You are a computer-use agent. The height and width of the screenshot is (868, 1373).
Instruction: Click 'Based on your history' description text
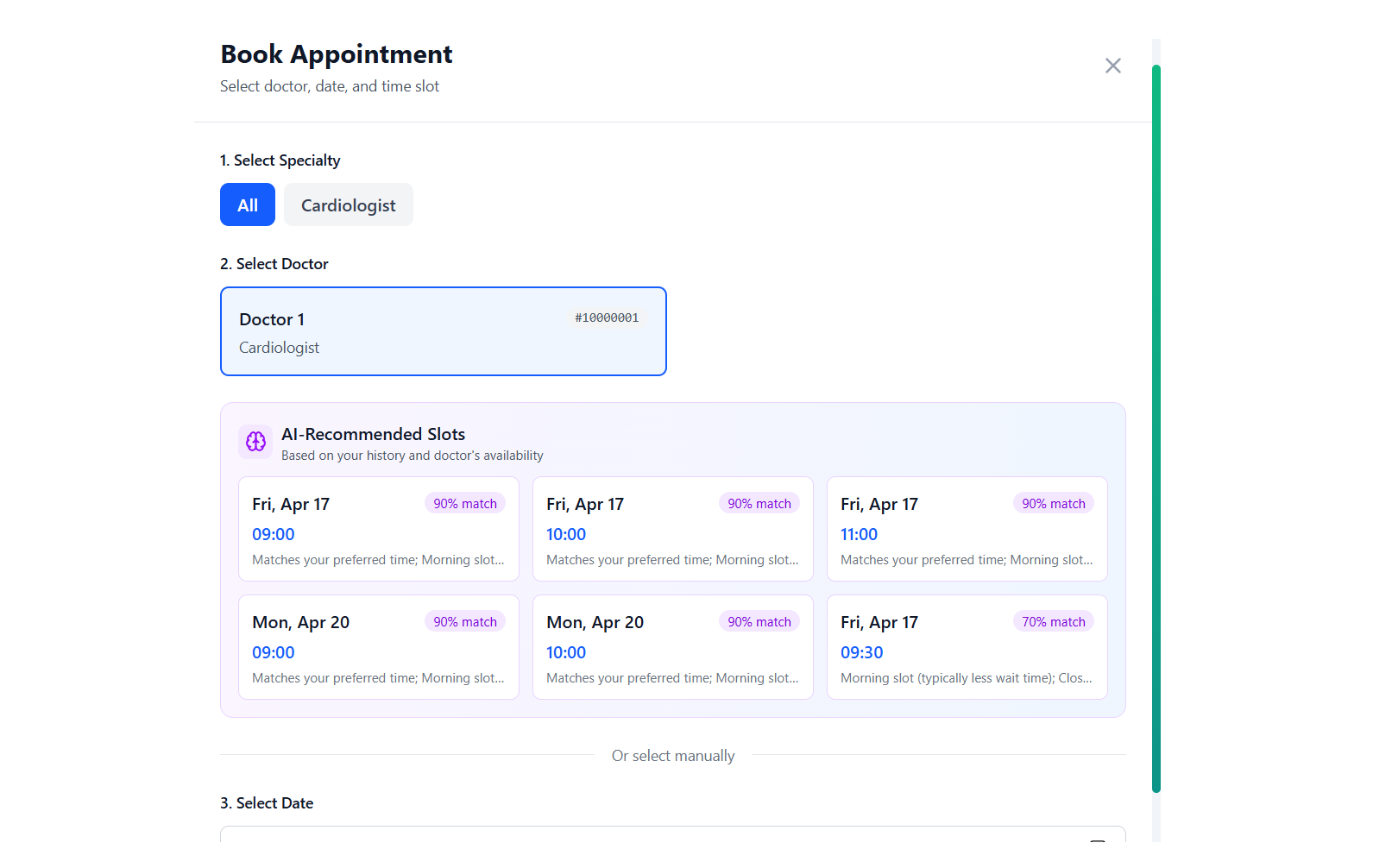(413, 456)
